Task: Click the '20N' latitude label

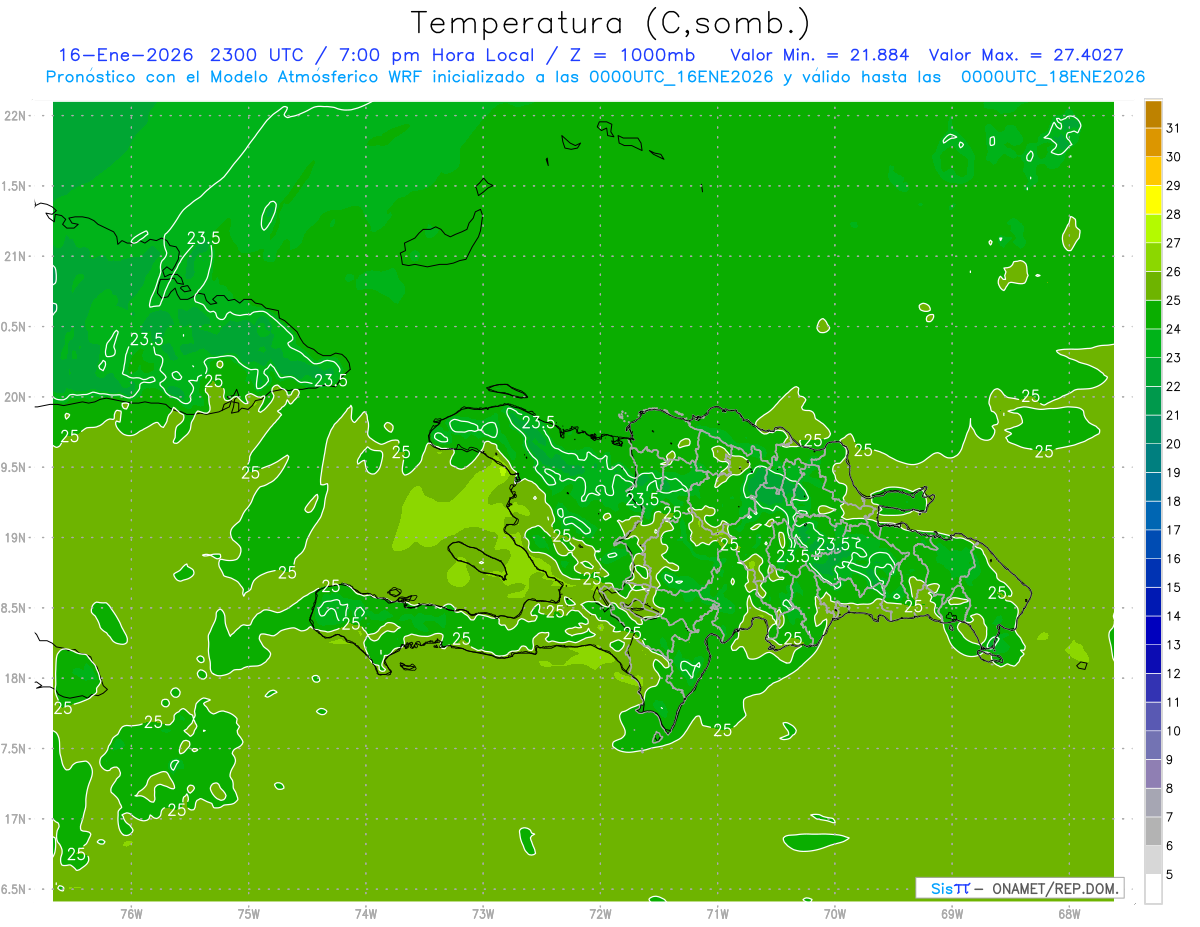Action: [17, 397]
